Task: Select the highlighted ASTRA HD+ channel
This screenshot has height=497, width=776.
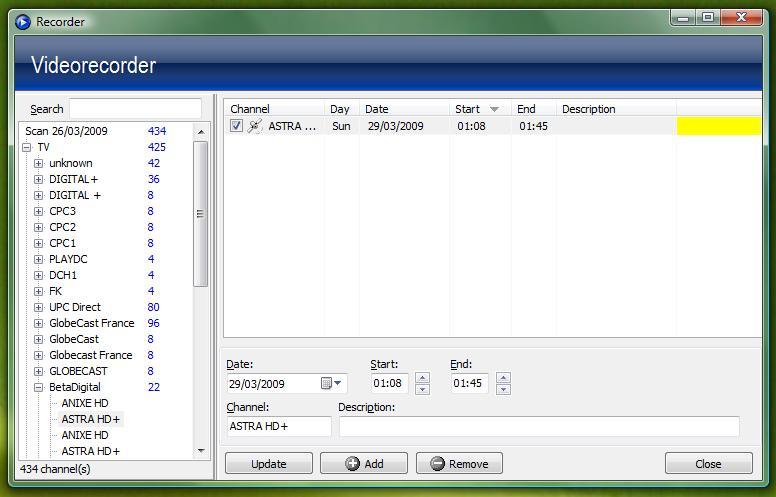Action: (91, 419)
